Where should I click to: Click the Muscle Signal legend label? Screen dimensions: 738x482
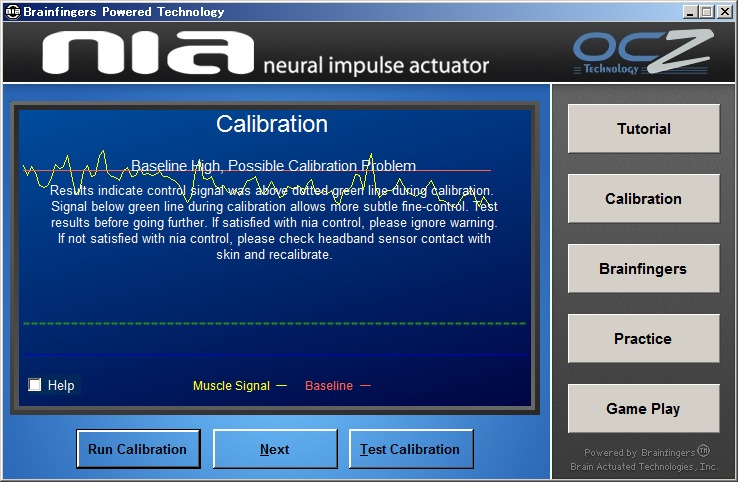click(x=232, y=386)
